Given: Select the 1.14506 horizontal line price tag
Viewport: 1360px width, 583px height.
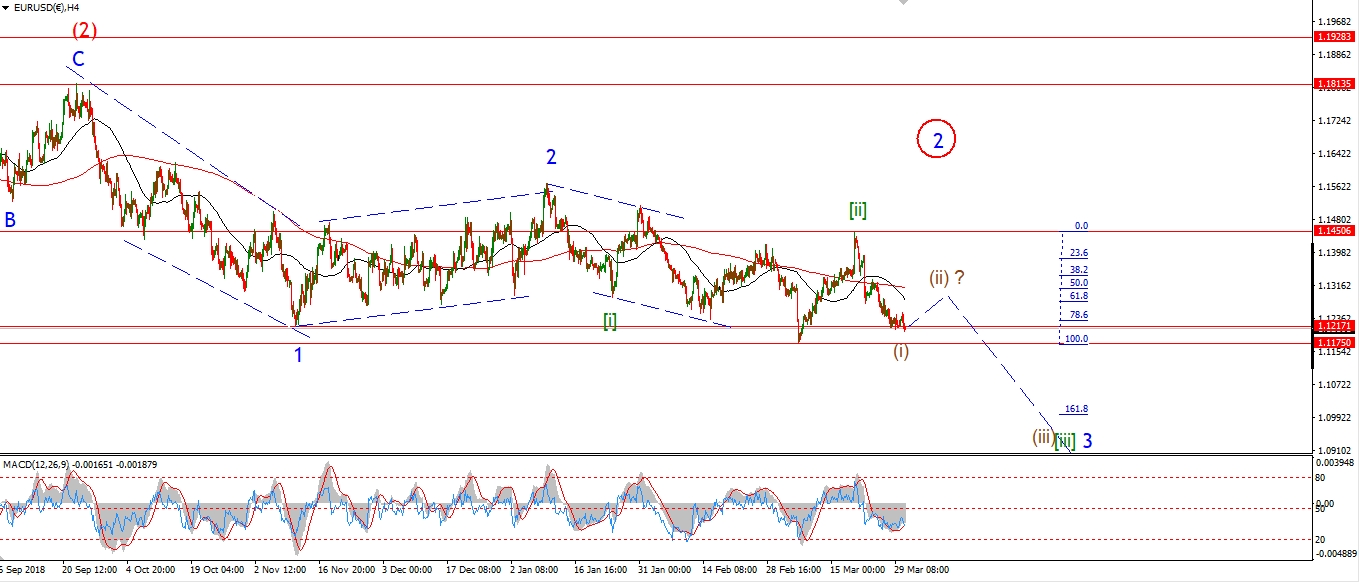Looking at the screenshot, I should point(1333,231).
